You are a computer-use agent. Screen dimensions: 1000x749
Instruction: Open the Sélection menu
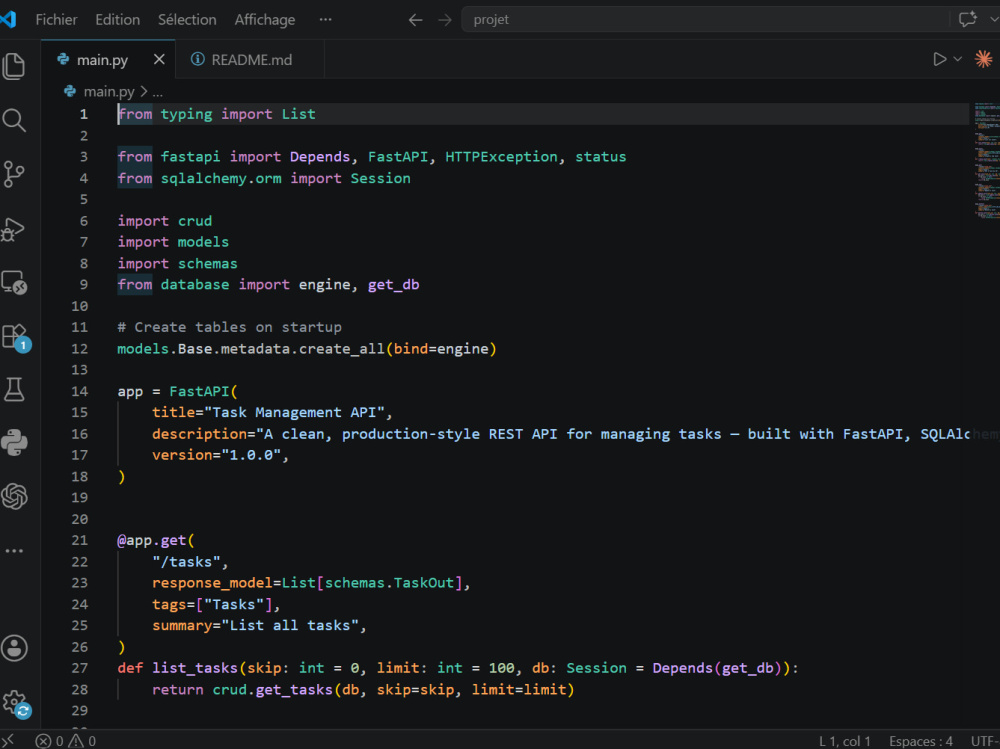point(187,20)
